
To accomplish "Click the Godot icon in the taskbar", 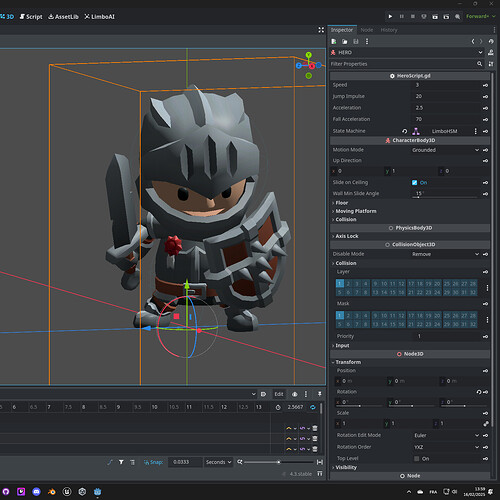I will (x=97, y=491).
